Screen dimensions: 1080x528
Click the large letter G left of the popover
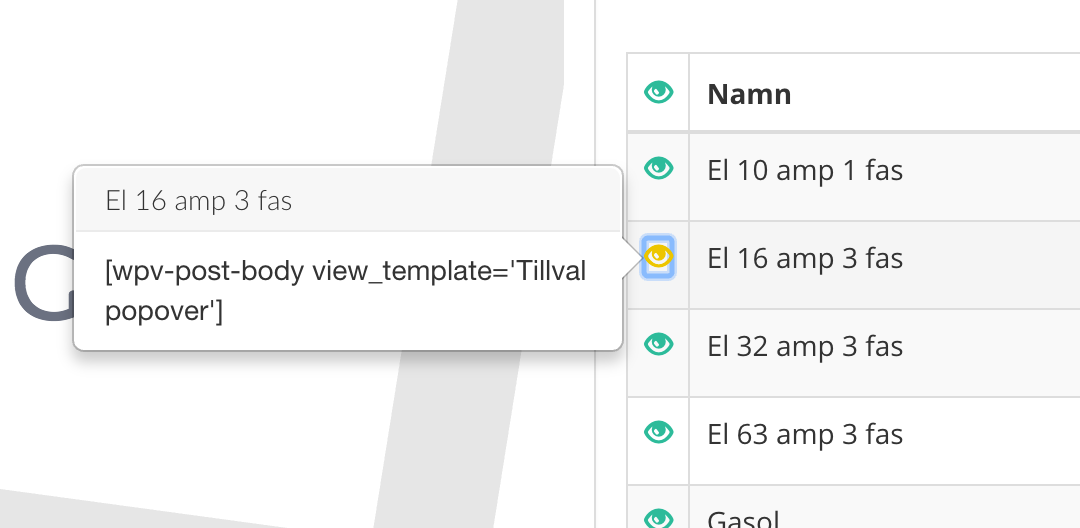[x=45, y=284]
